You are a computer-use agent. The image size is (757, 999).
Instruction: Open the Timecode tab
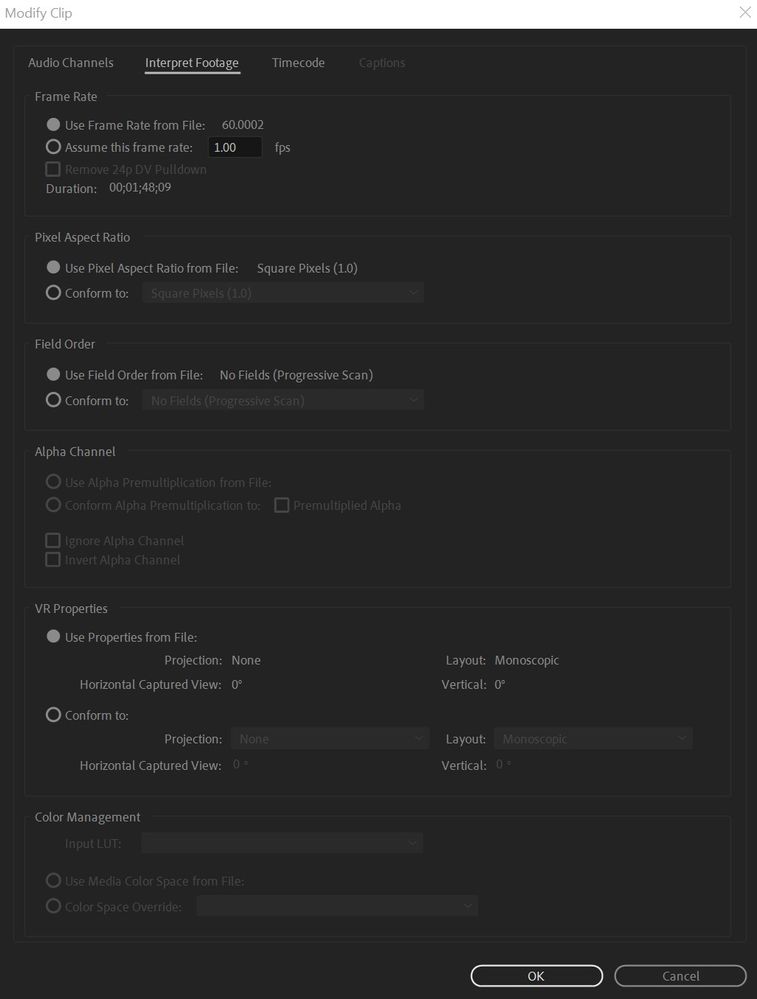[x=298, y=63]
